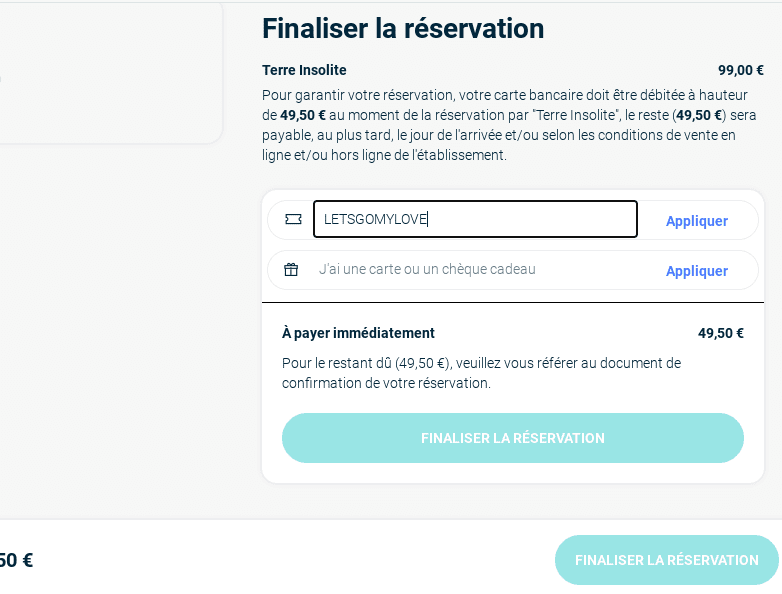Click the summary card panel on left
782x594 pixels.
point(111,72)
